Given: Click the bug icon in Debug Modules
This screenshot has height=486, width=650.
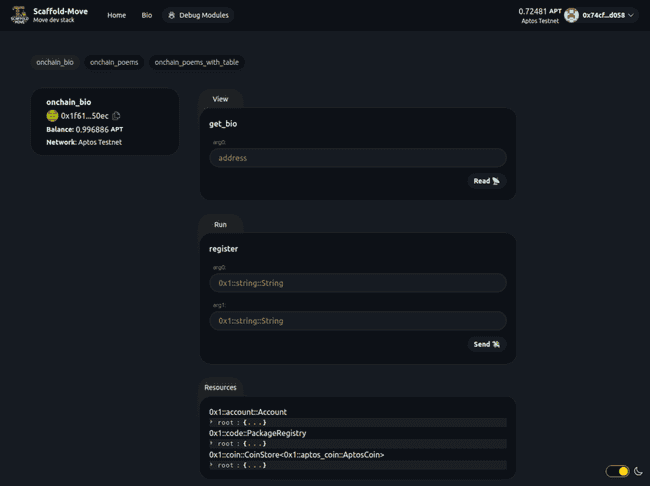Looking at the screenshot, I should coord(172,16).
